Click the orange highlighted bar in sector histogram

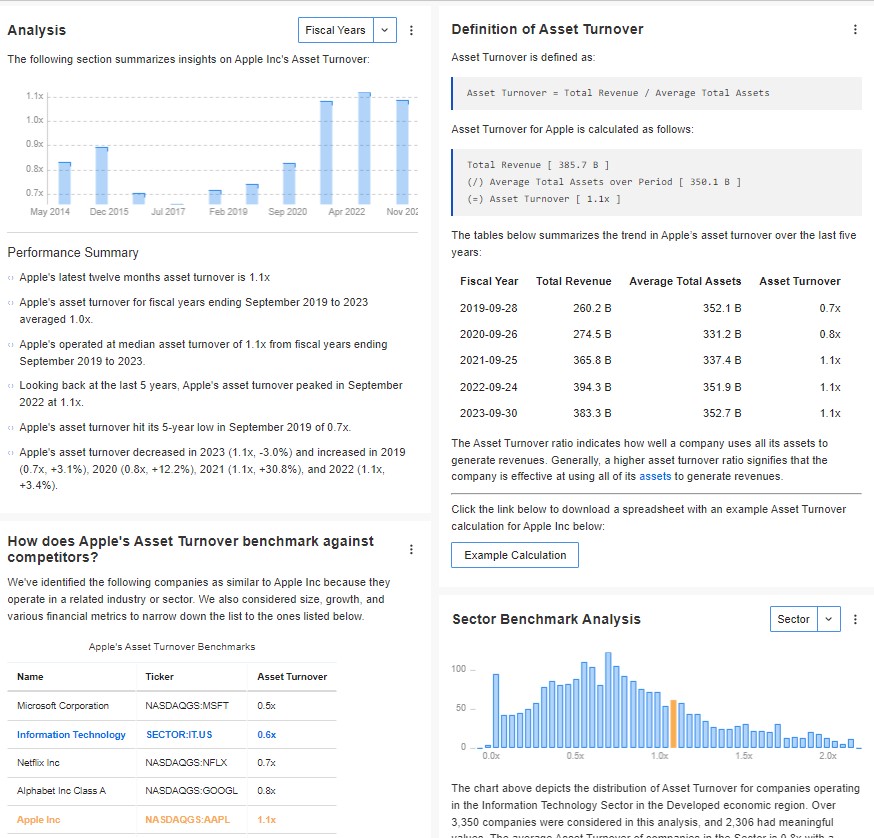(673, 724)
